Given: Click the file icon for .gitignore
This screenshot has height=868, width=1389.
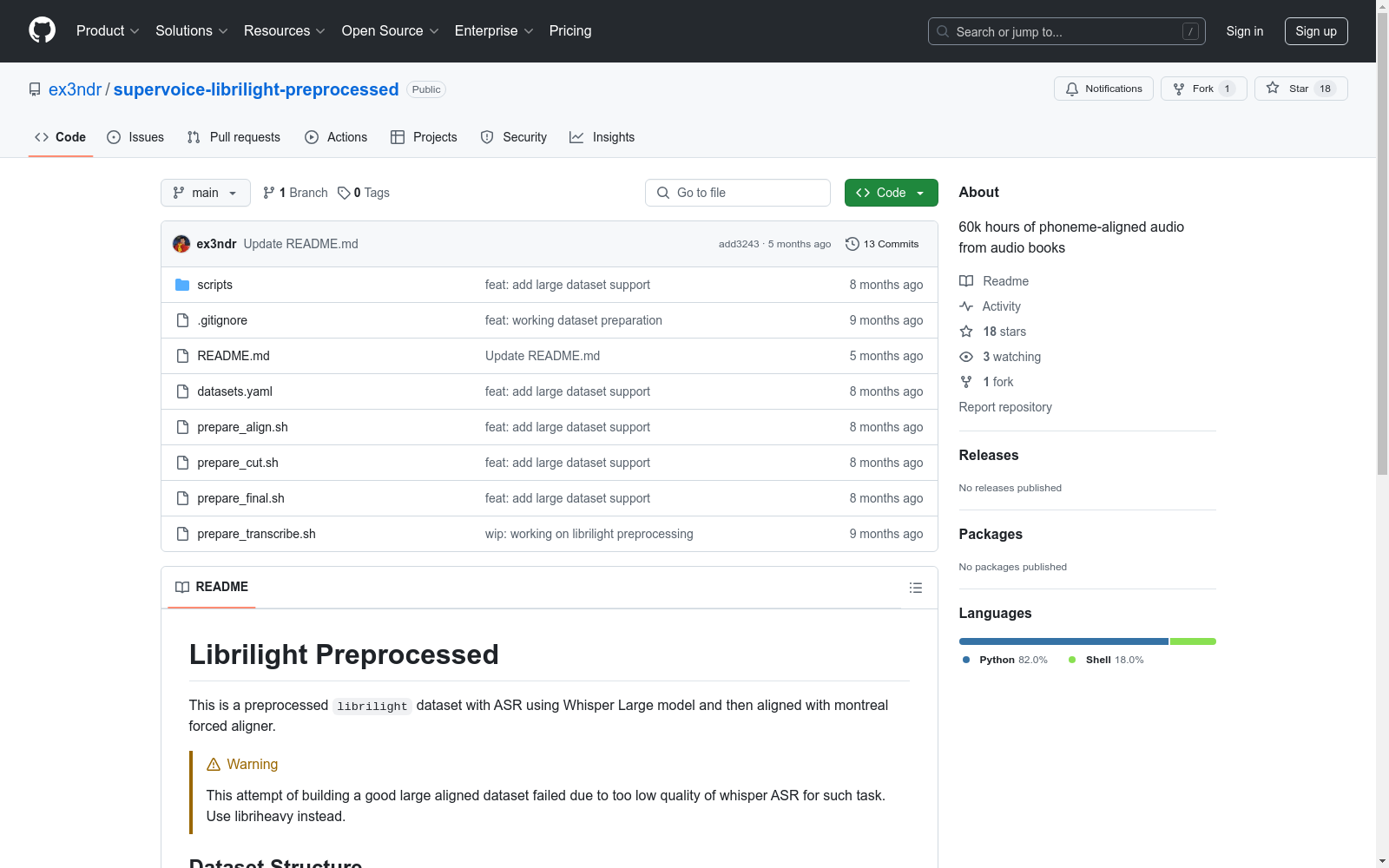Looking at the screenshot, I should [x=182, y=320].
